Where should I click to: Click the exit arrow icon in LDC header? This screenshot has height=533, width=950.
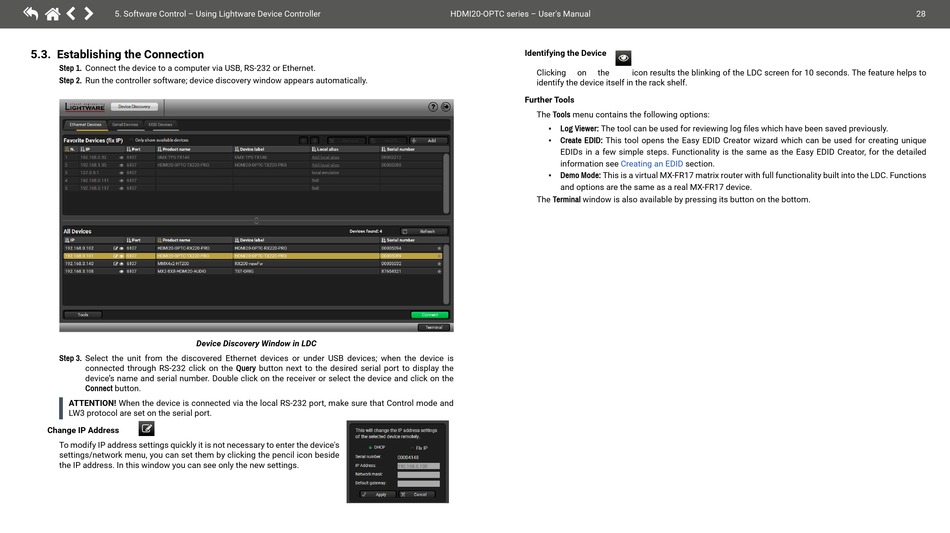(x=445, y=107)
